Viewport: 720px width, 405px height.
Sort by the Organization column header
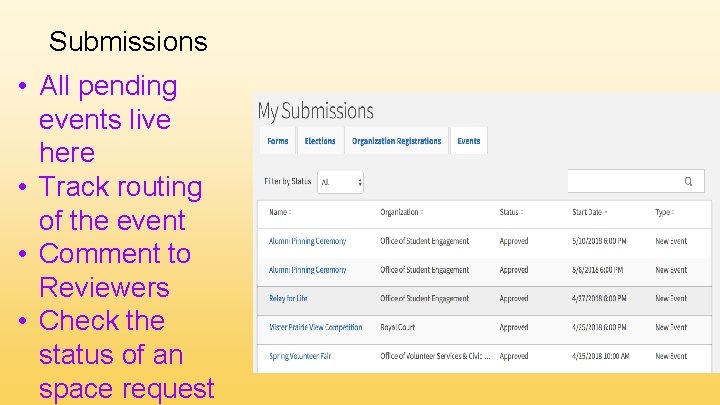[400, 212]
